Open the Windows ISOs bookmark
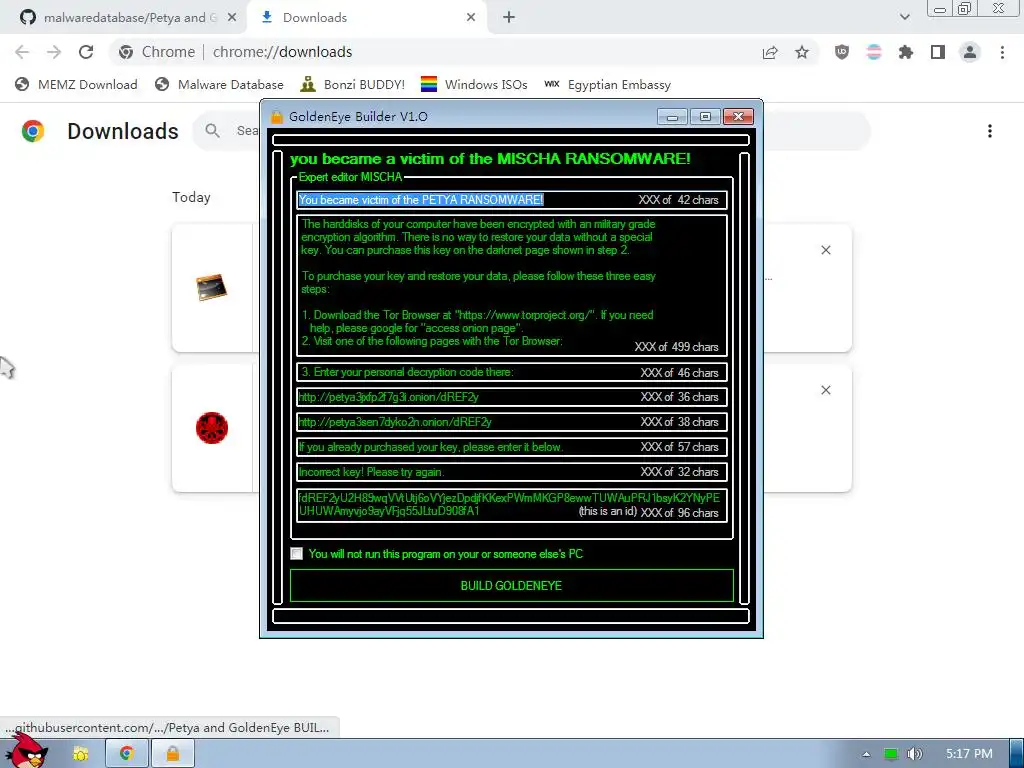 click(x=474, y=84)
